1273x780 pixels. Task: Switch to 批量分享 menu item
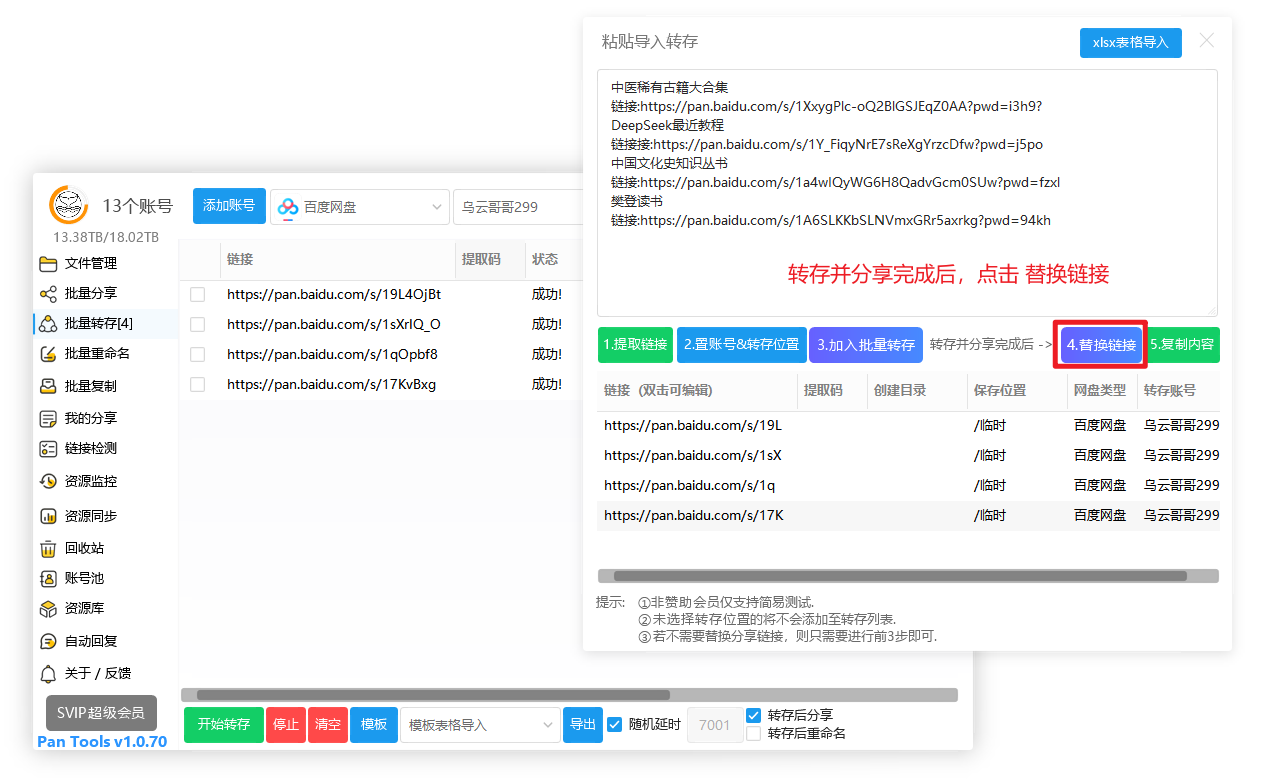tap(91, 294)
